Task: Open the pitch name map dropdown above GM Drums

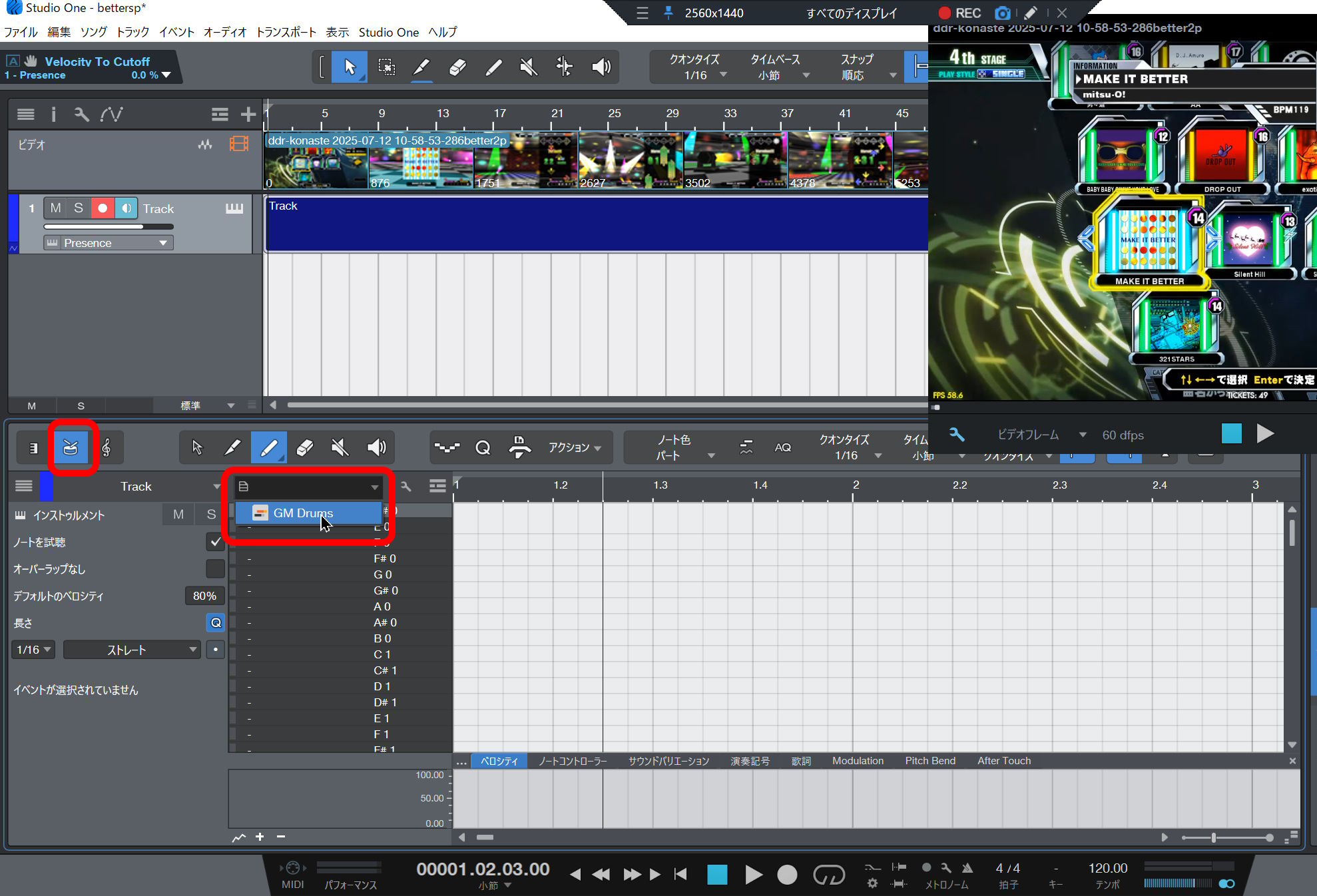Action: [x=308, y=487]
